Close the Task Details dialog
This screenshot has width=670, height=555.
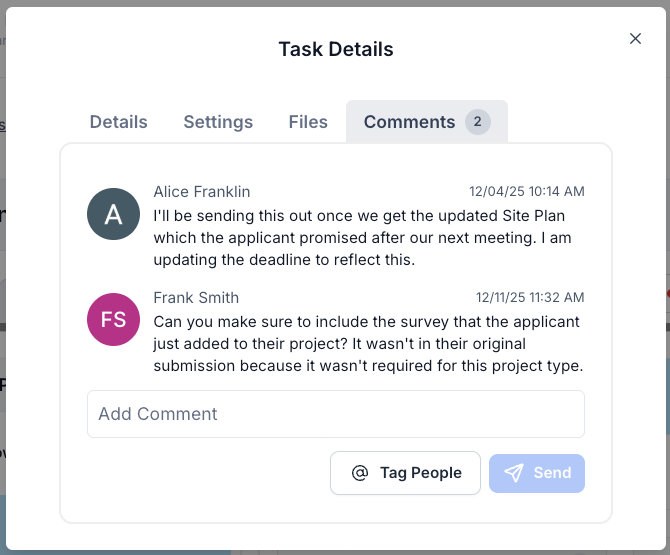point(635,39)
